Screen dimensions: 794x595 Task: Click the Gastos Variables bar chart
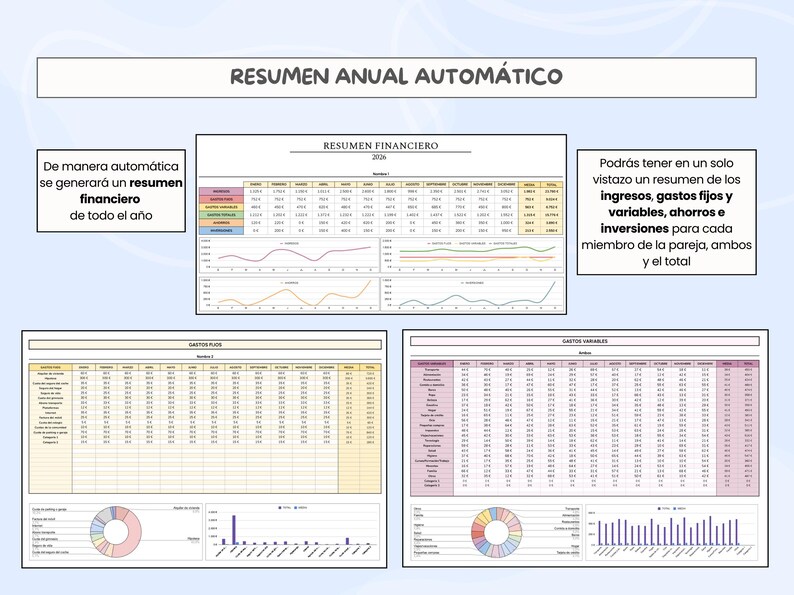point(672,532)
